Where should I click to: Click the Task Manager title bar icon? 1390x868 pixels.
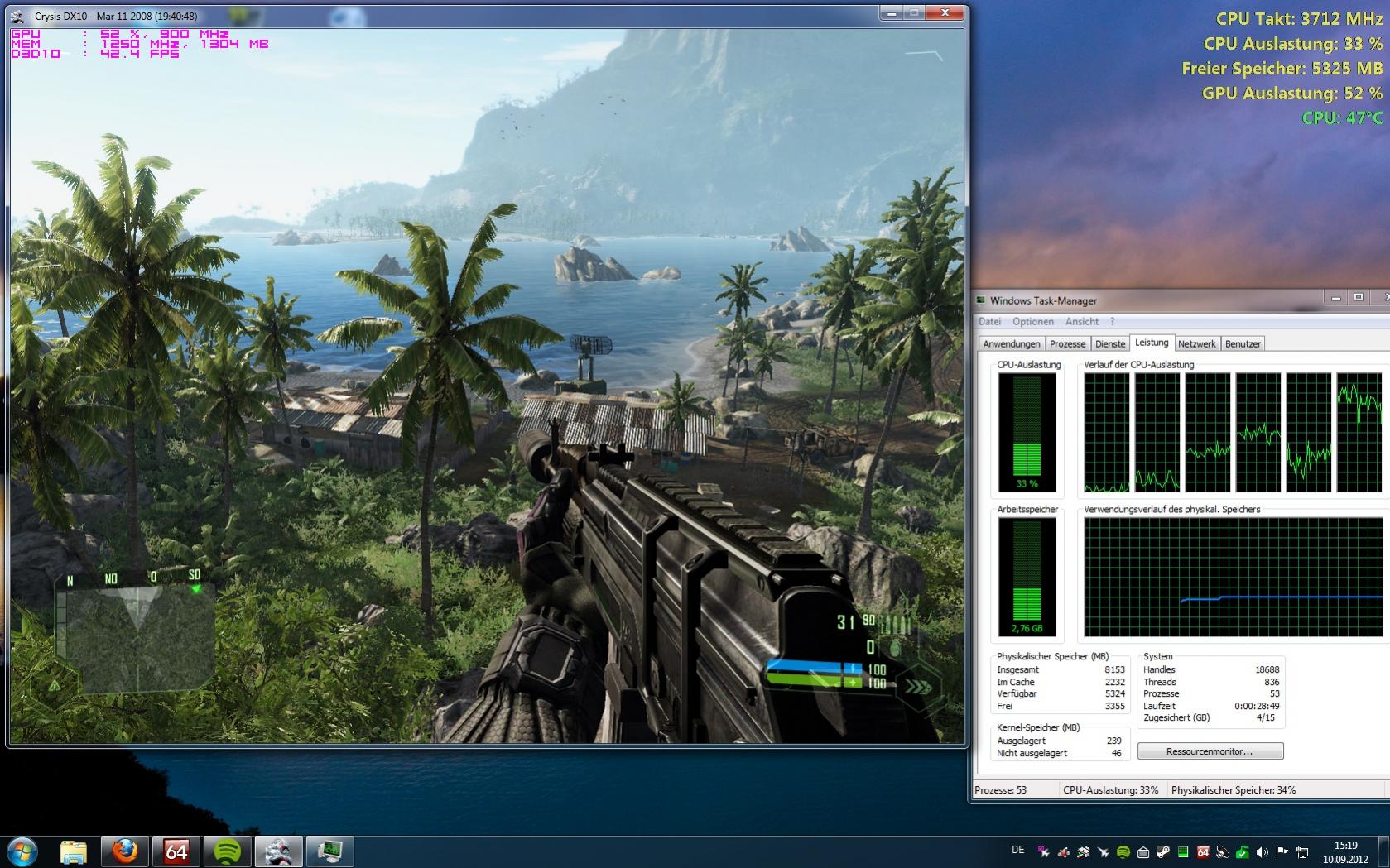tap(982, 300)
